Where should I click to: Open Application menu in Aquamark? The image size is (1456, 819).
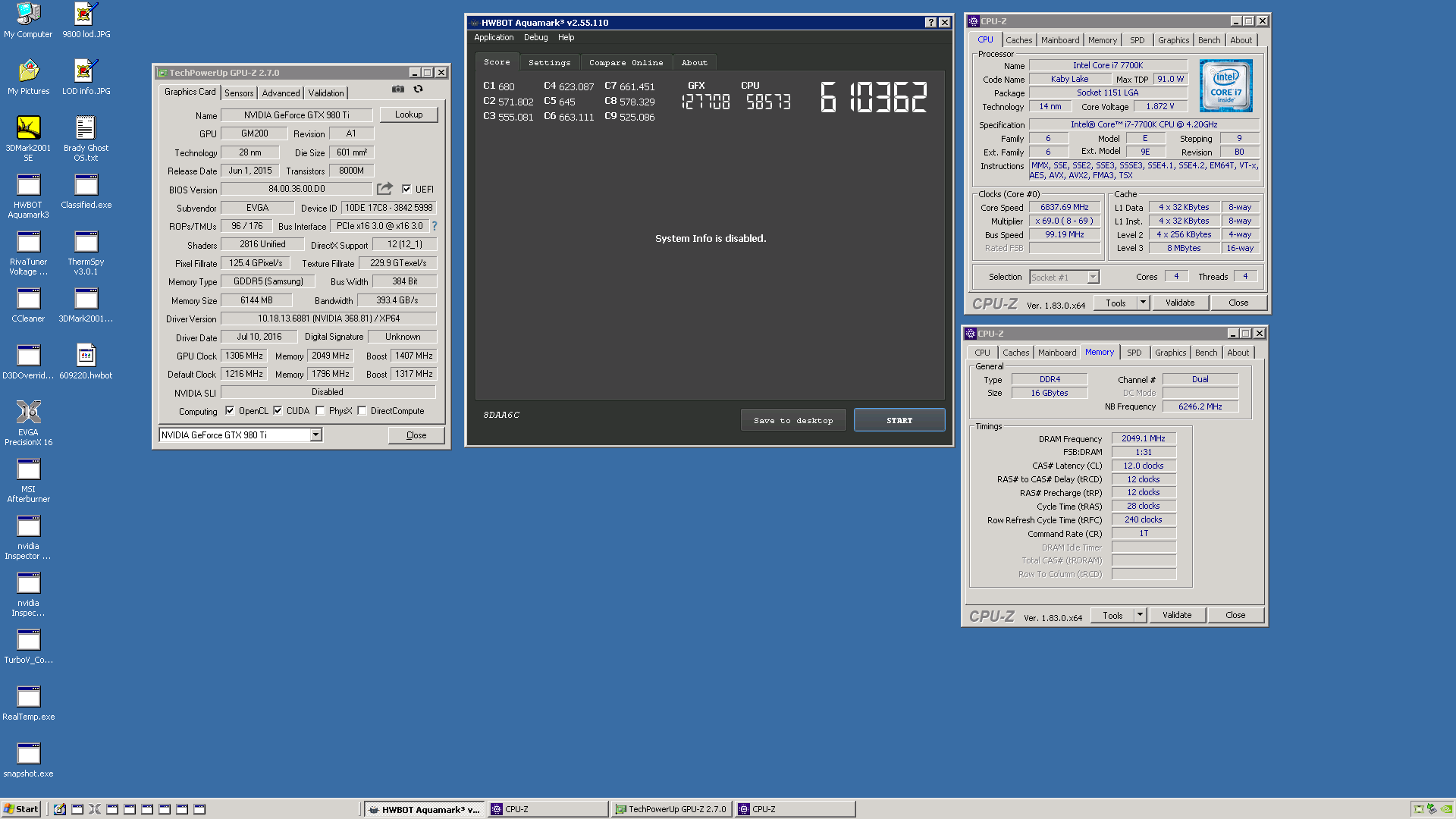[x=494, y=37]
